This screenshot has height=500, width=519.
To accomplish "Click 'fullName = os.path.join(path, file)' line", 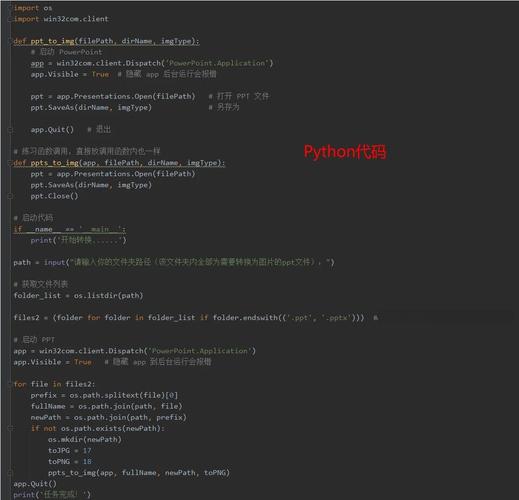I will click(107, 406).
